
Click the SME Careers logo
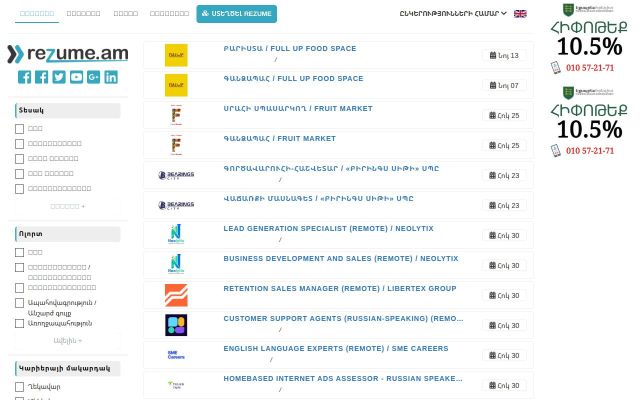pyautogui.click(x=176, y=355)
